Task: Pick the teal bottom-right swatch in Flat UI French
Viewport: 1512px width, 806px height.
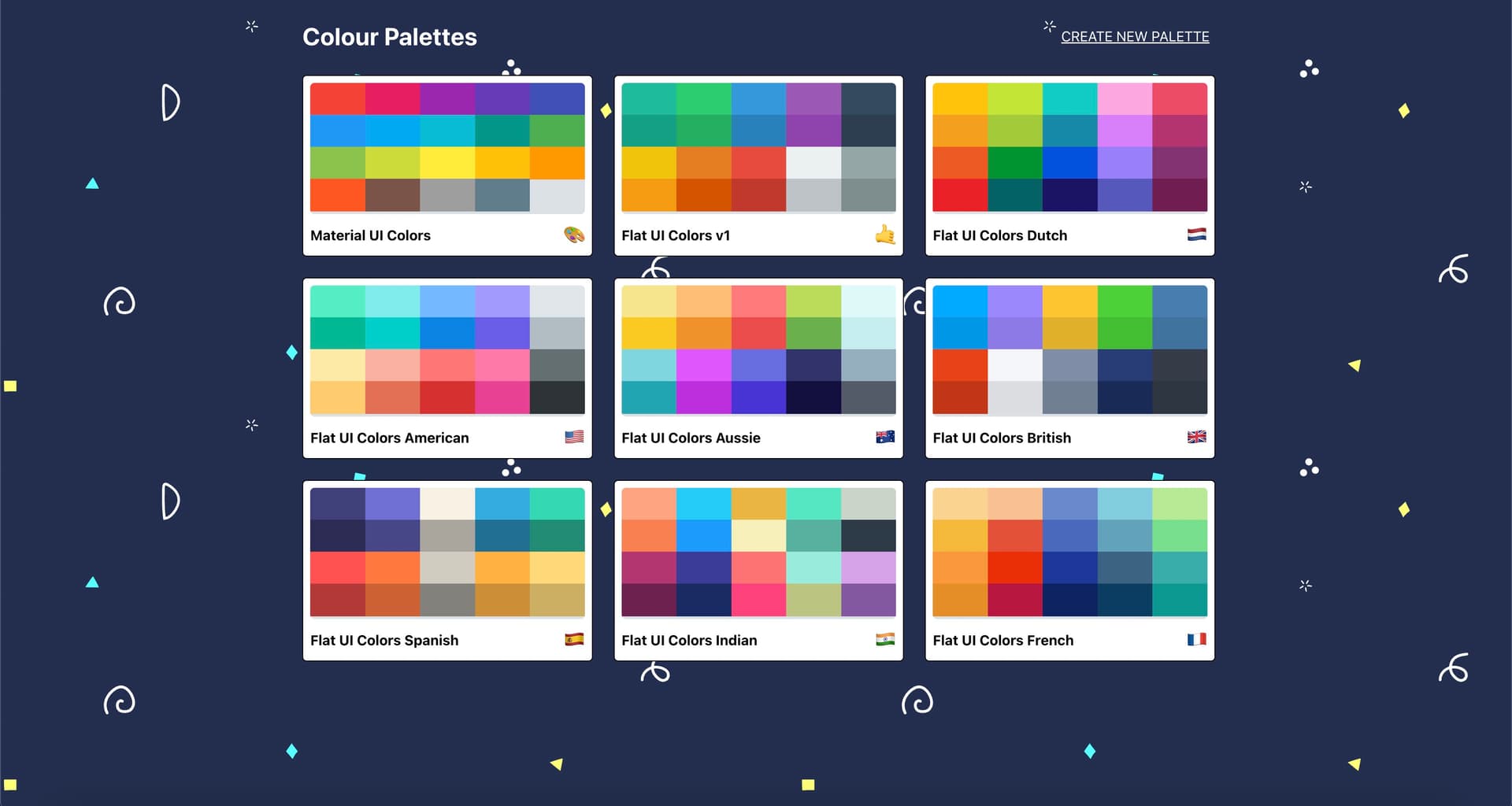Action: point(1180,600)
